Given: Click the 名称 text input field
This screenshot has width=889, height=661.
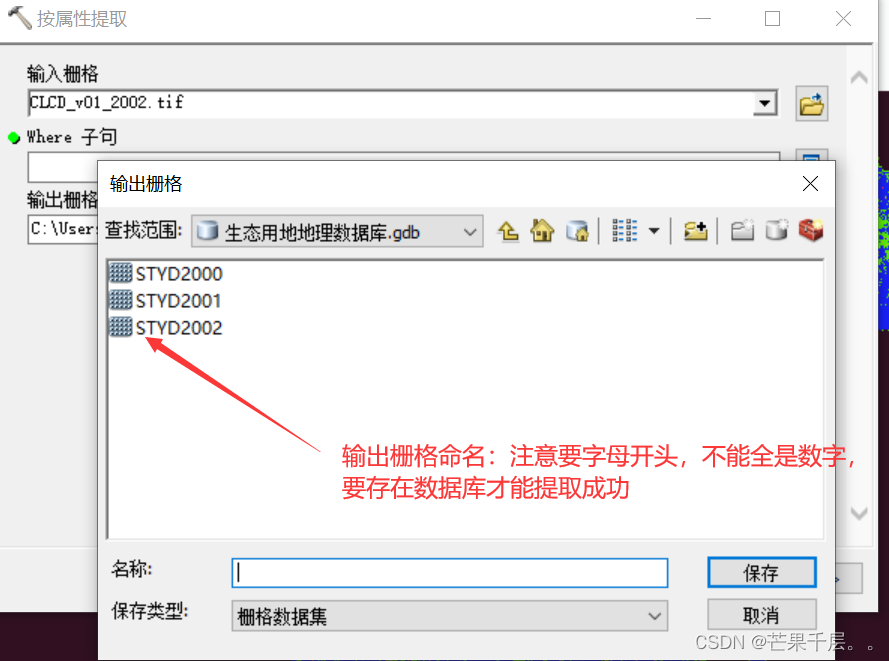Looking at the screenshot, I should (450, 573).
